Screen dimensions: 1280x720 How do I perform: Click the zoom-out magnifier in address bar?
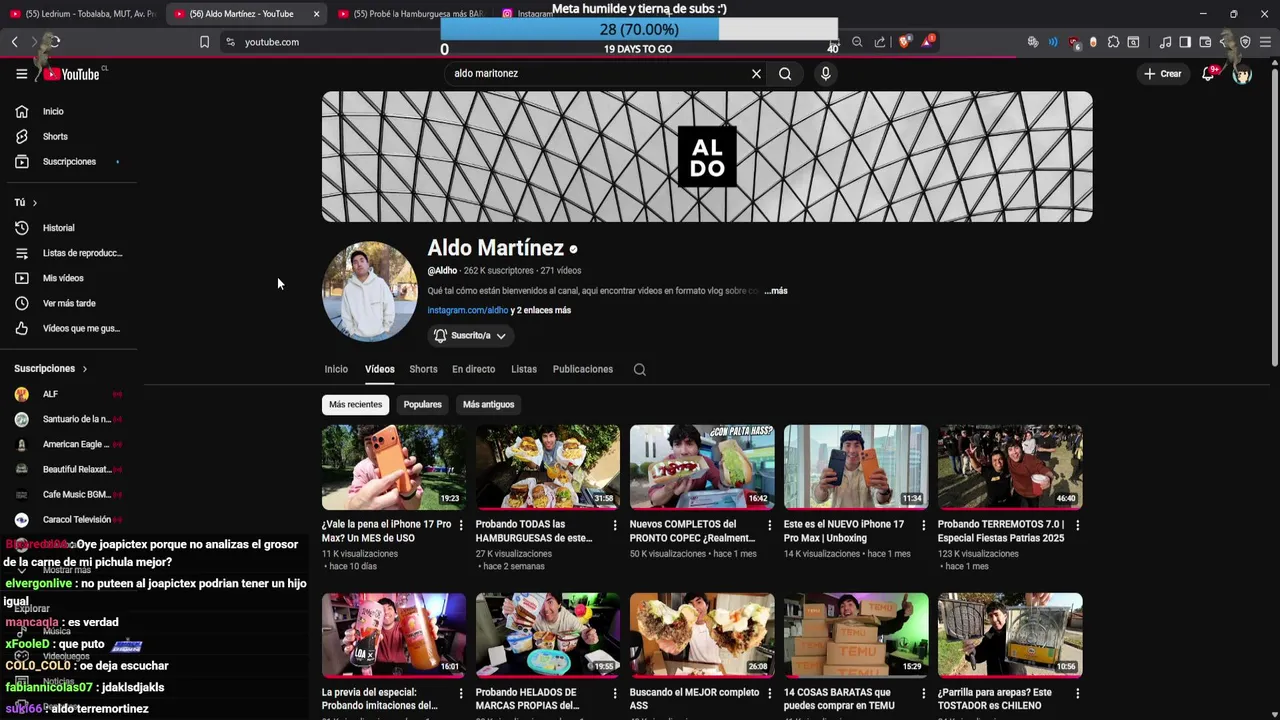pos(857,42)
